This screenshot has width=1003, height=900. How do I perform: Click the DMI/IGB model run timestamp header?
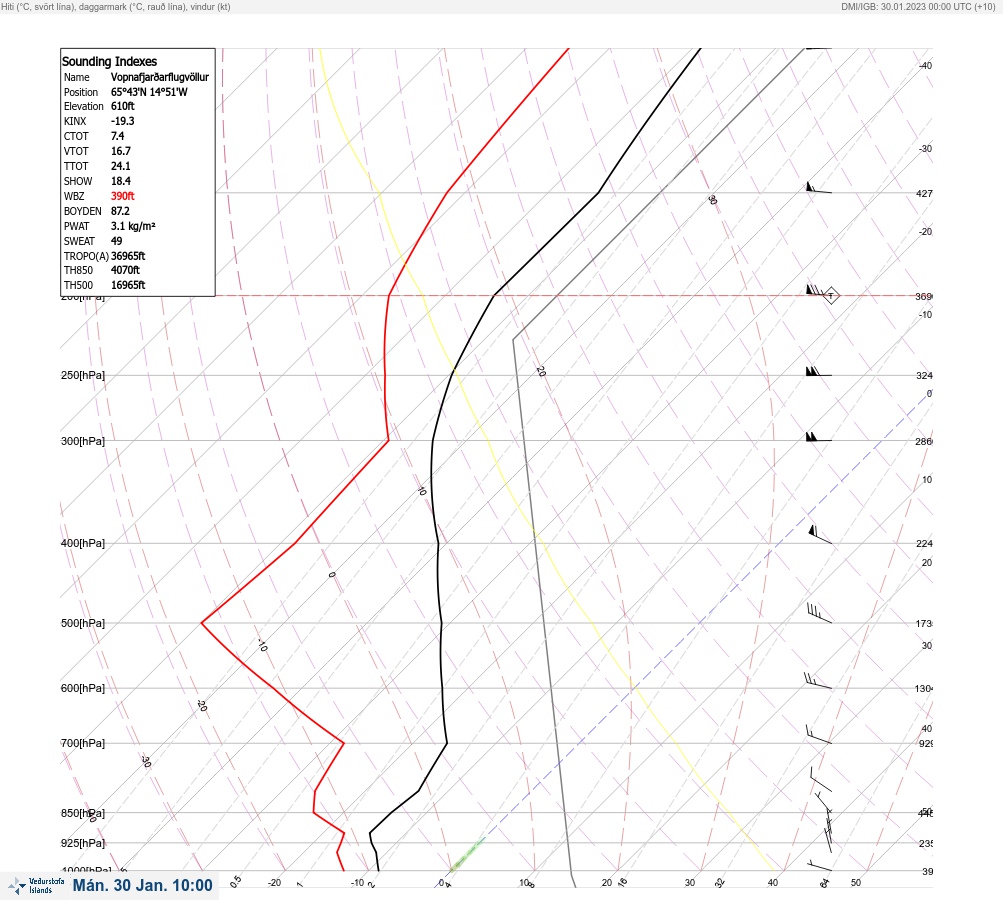[x=918, y=6]
